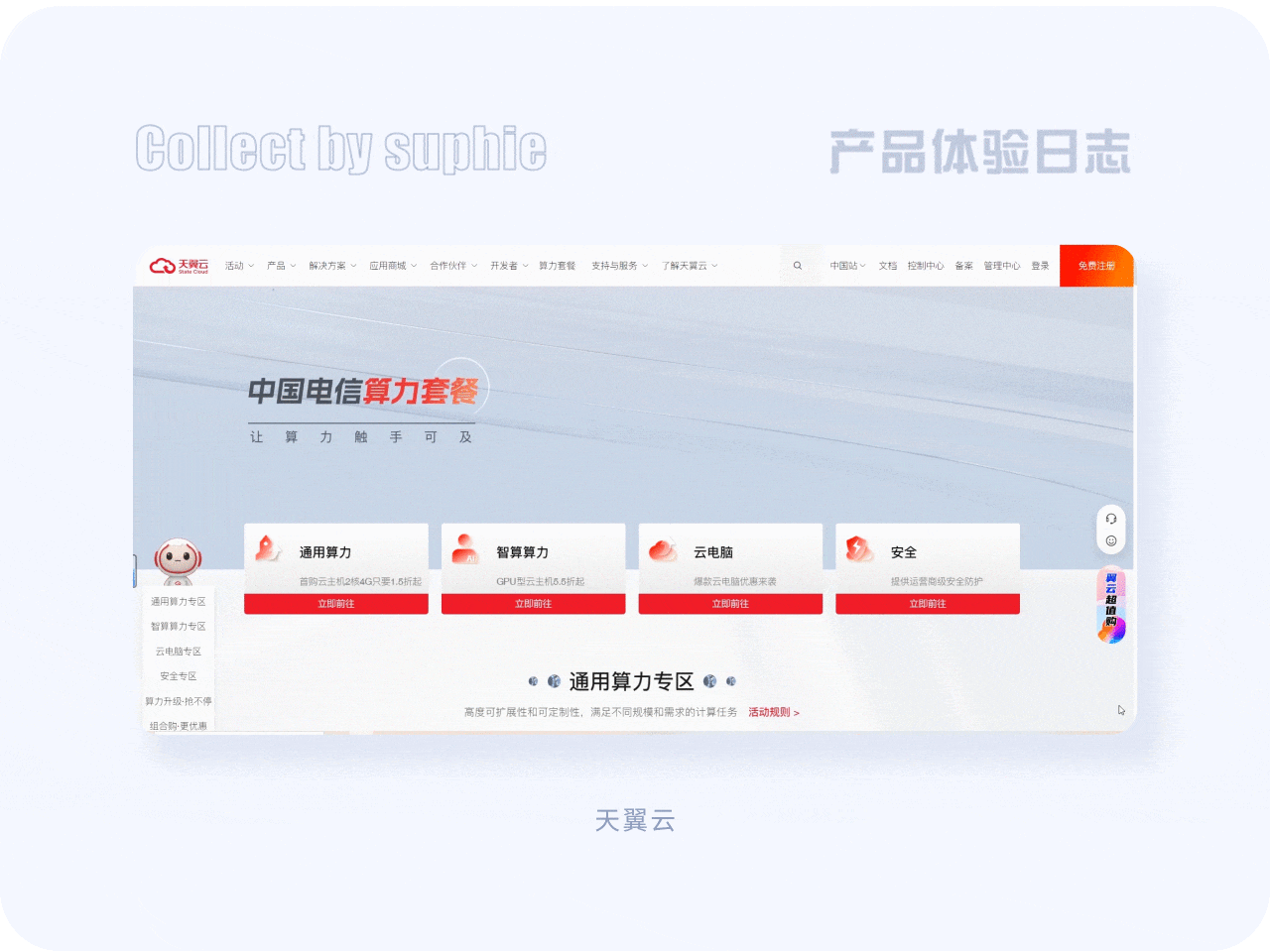Expand the 产品 menu

coord(281,266)
